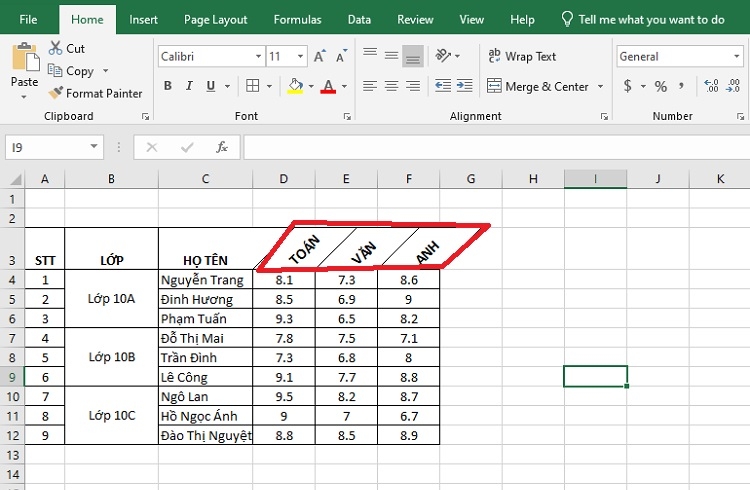Click Increase Decimal icon
Viewport: 750px width, 490px height.
(711, 86)
